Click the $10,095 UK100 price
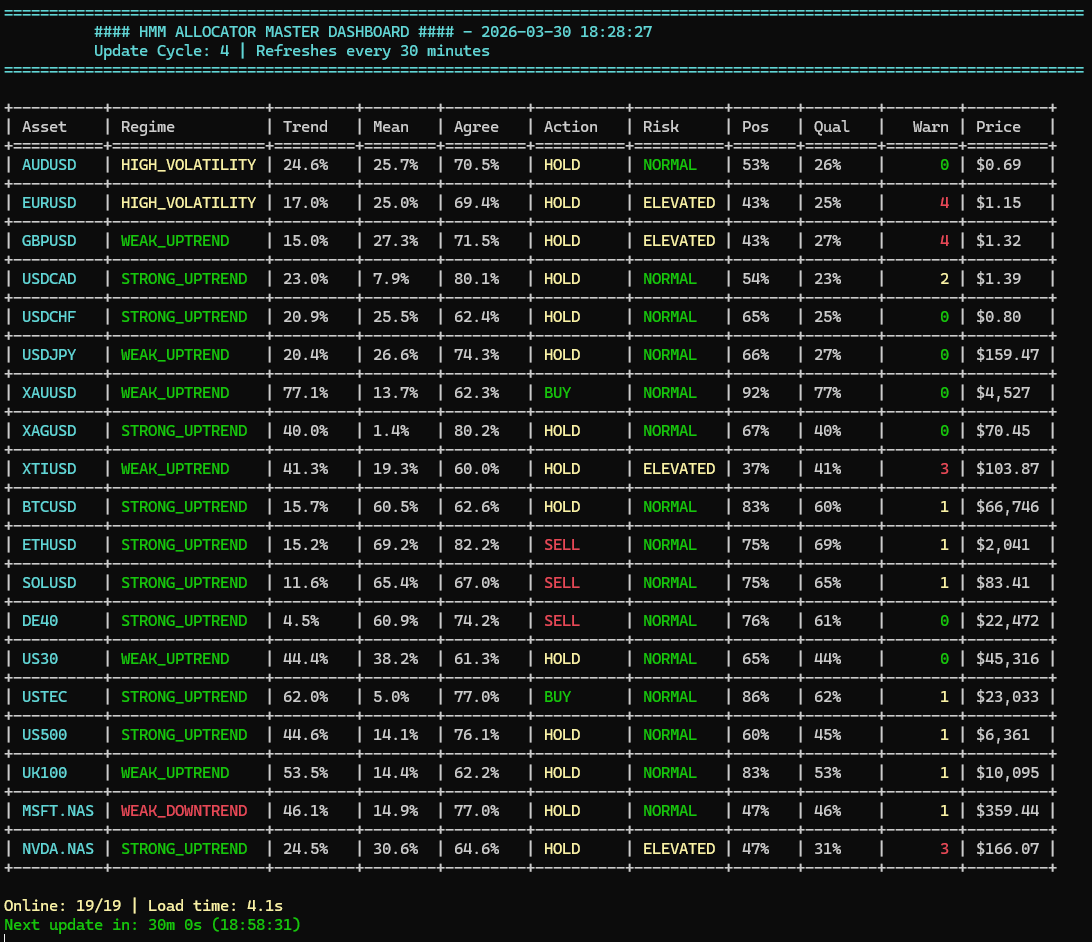 1007,773
